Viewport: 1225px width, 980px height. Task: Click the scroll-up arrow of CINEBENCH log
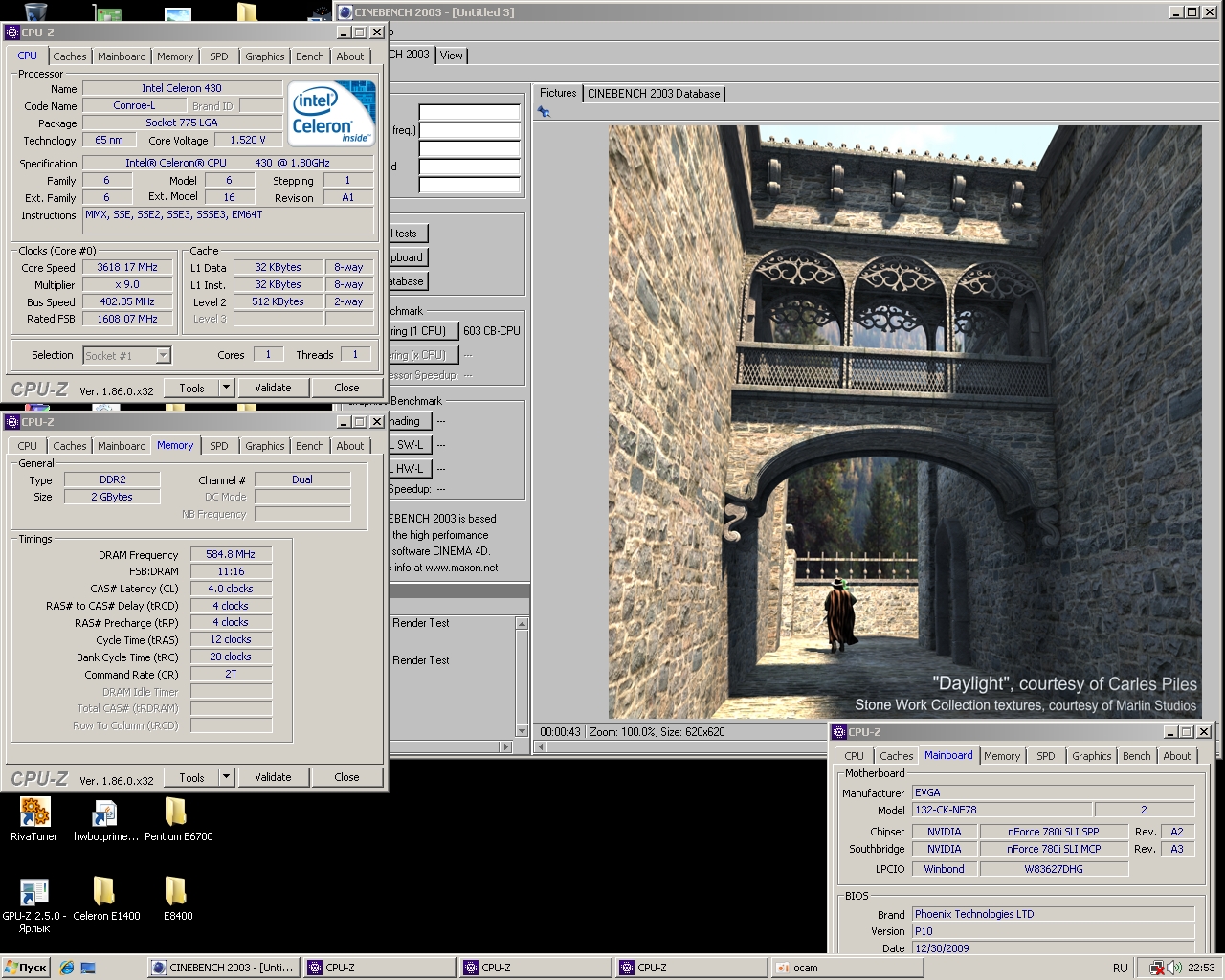(x=522, y=624)
